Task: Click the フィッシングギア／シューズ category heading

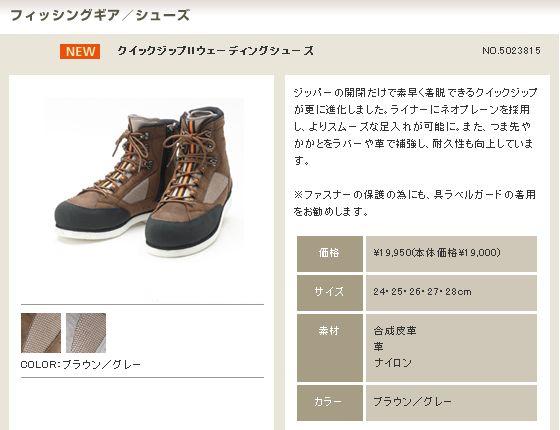Action: coord(100,15)
